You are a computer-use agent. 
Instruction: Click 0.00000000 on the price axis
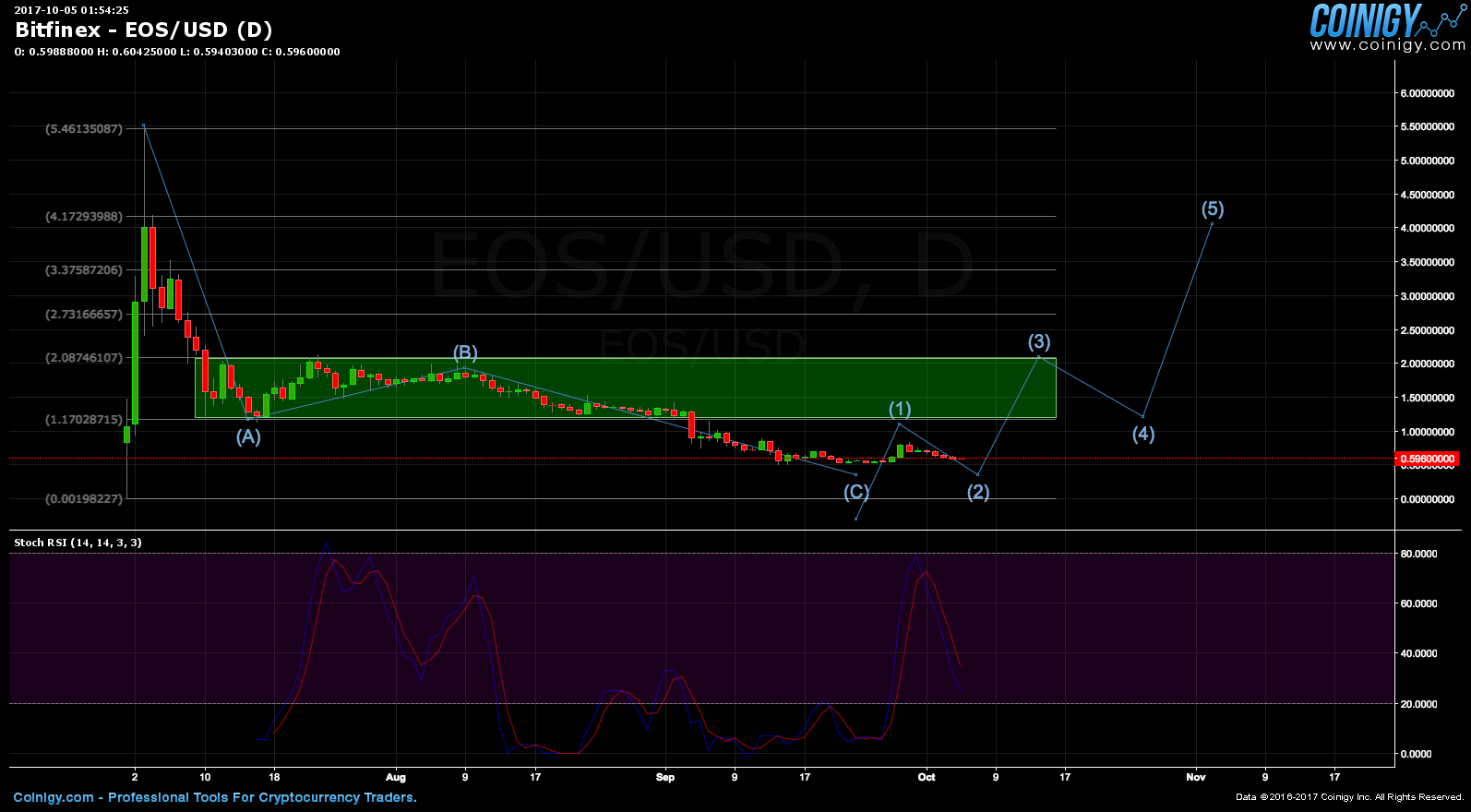(x=1428, y=499)
